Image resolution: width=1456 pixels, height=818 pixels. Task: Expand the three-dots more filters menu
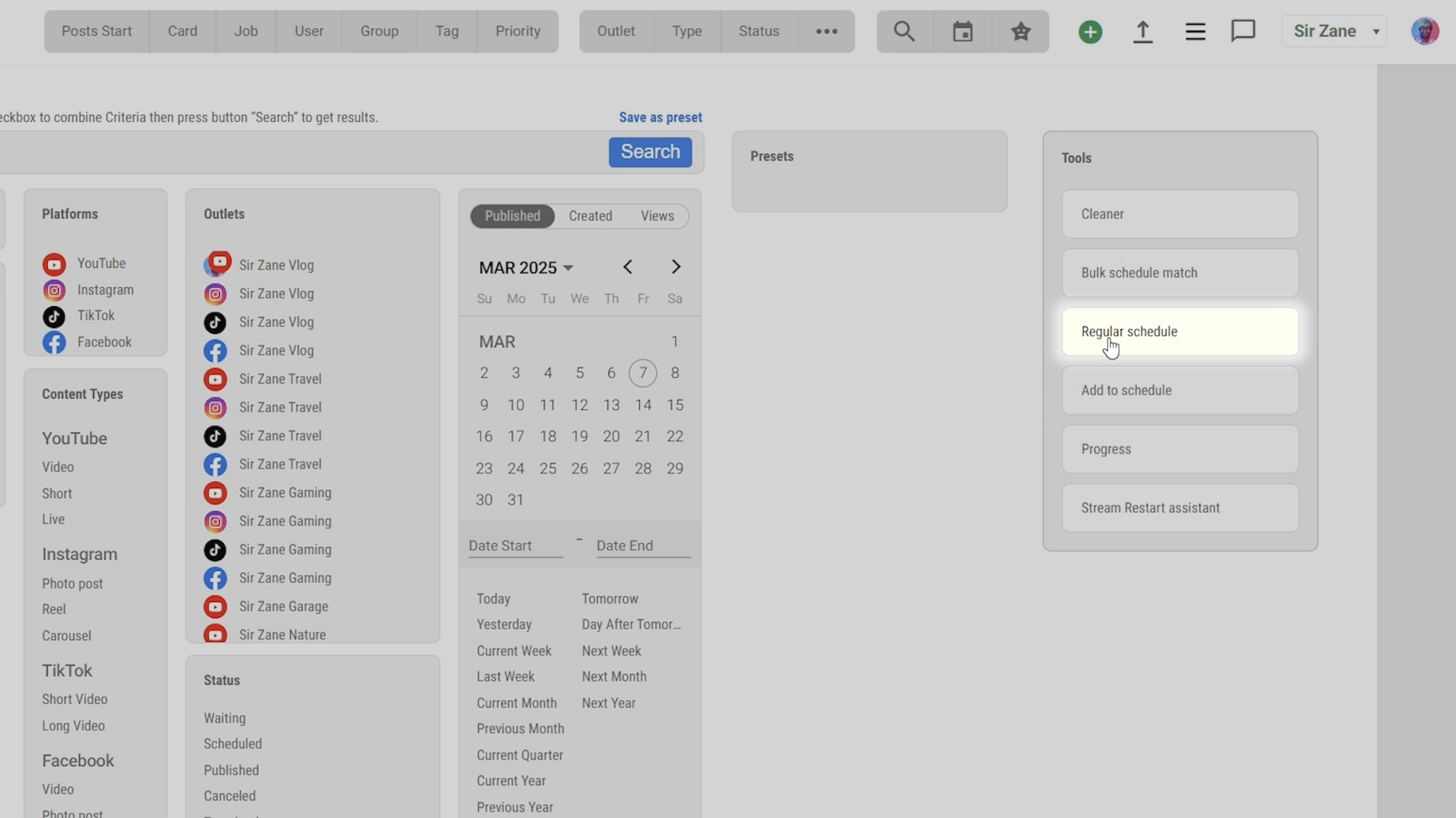tap(826, 32)
